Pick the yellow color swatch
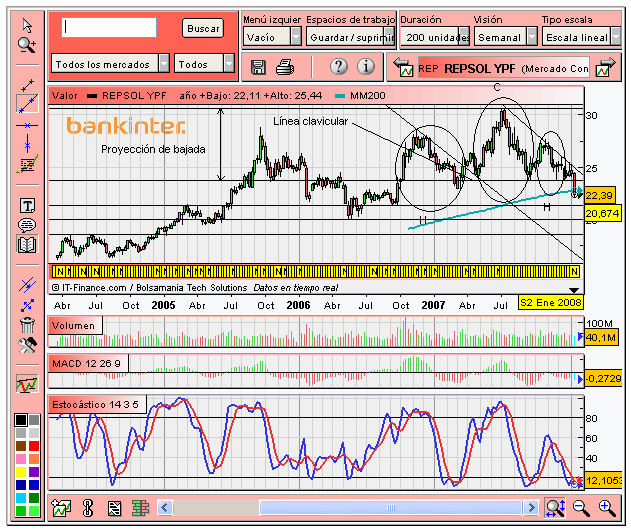 coord(21,471)
